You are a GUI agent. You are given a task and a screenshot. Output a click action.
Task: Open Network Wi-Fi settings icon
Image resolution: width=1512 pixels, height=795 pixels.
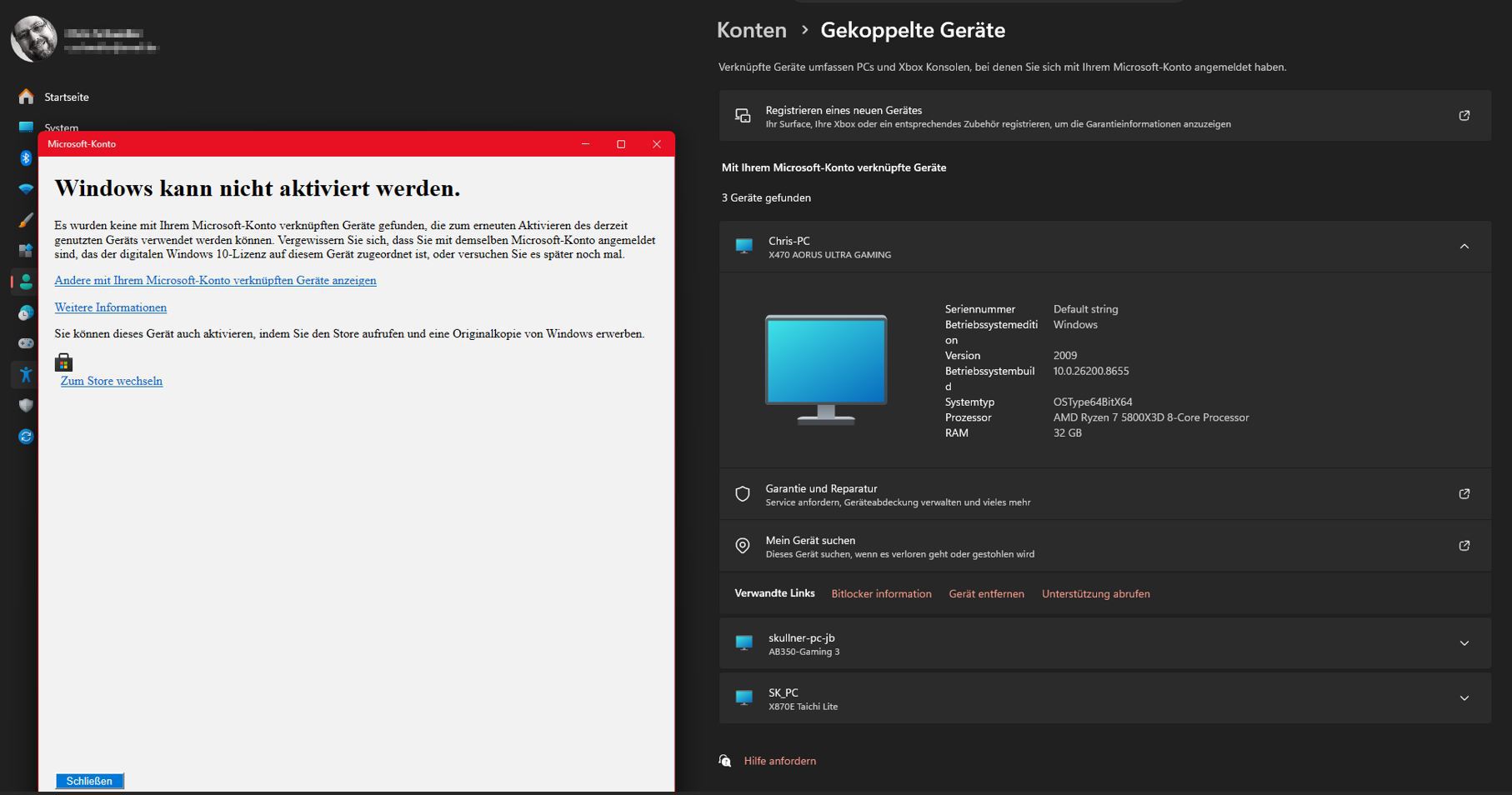26,189
